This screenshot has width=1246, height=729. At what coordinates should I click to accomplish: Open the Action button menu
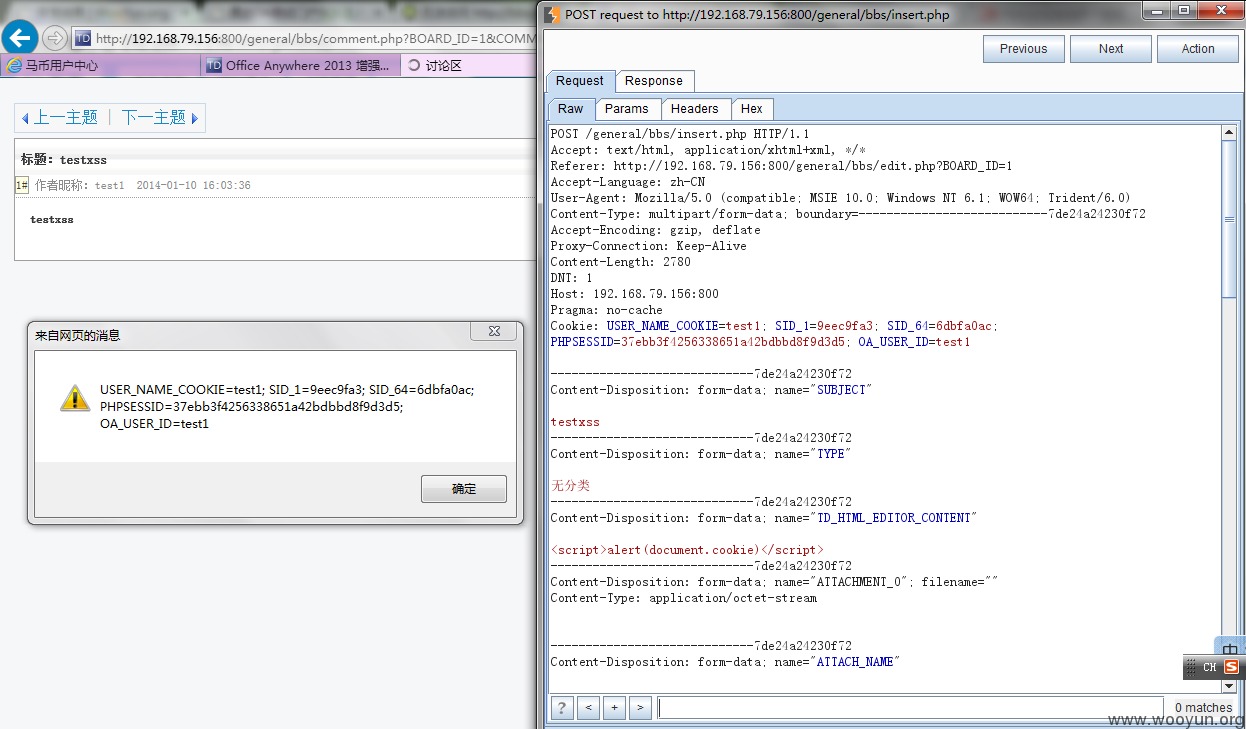[1198, 49]
